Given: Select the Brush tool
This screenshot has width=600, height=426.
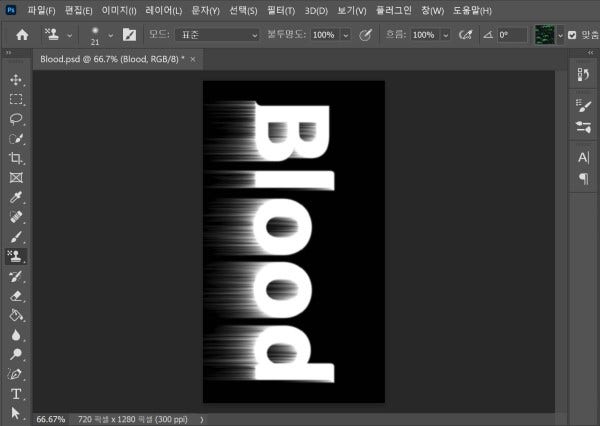Looking at the screenshot, I should [16, 237].
